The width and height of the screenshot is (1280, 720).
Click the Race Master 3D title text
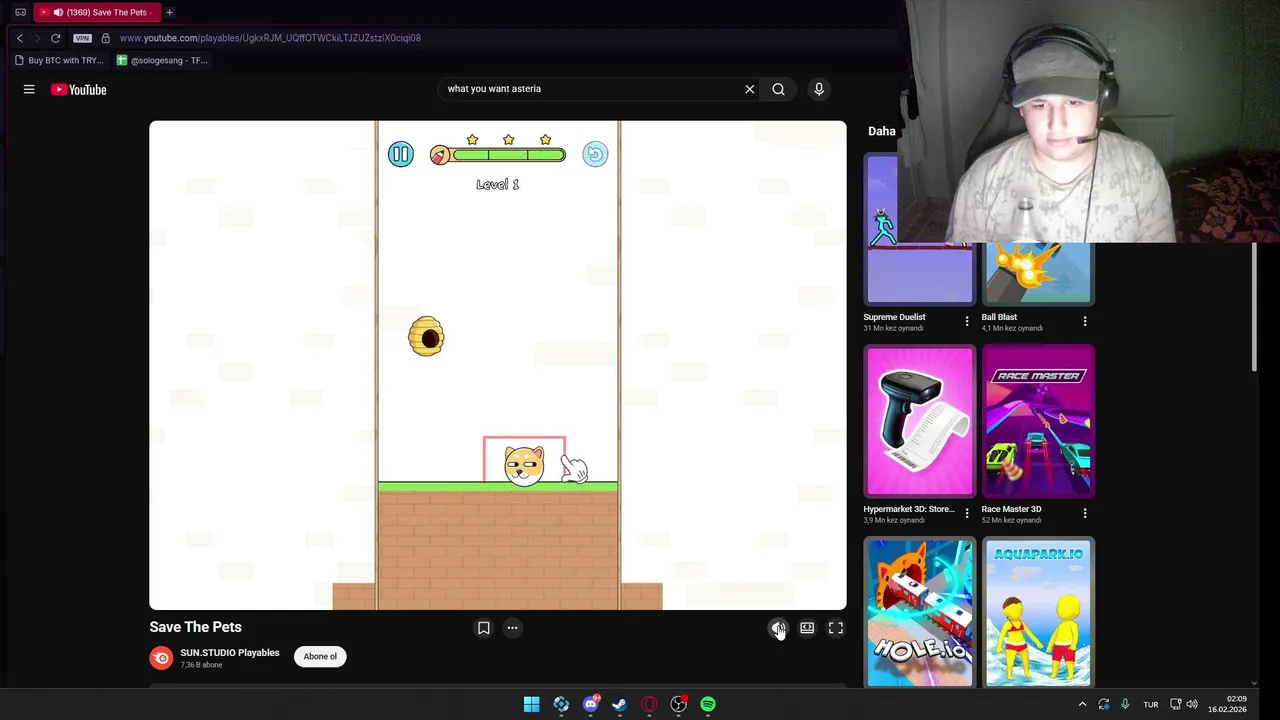click(1011, 509)
